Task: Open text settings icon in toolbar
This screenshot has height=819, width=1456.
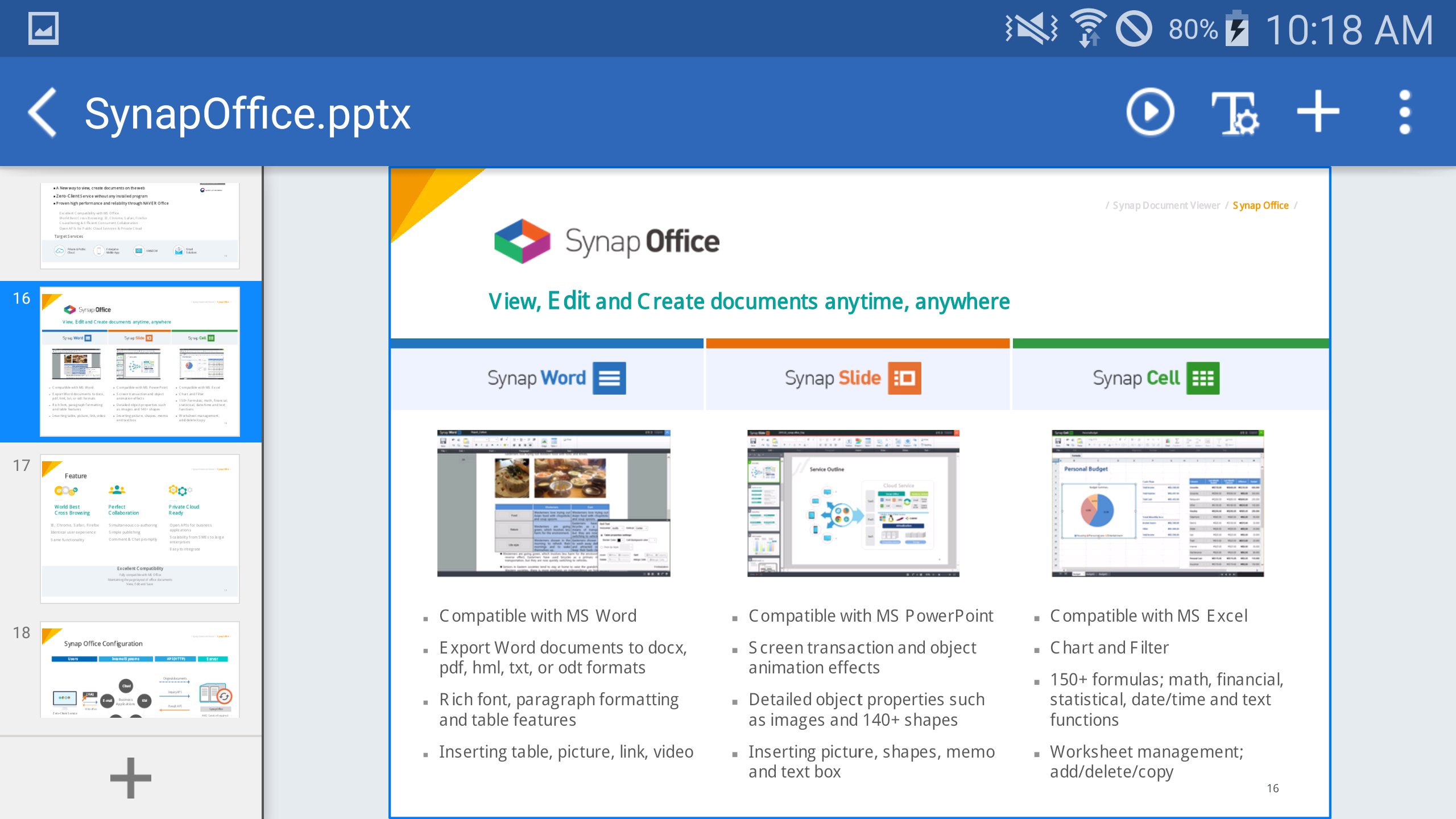Action: click(x=1234, y=113)
